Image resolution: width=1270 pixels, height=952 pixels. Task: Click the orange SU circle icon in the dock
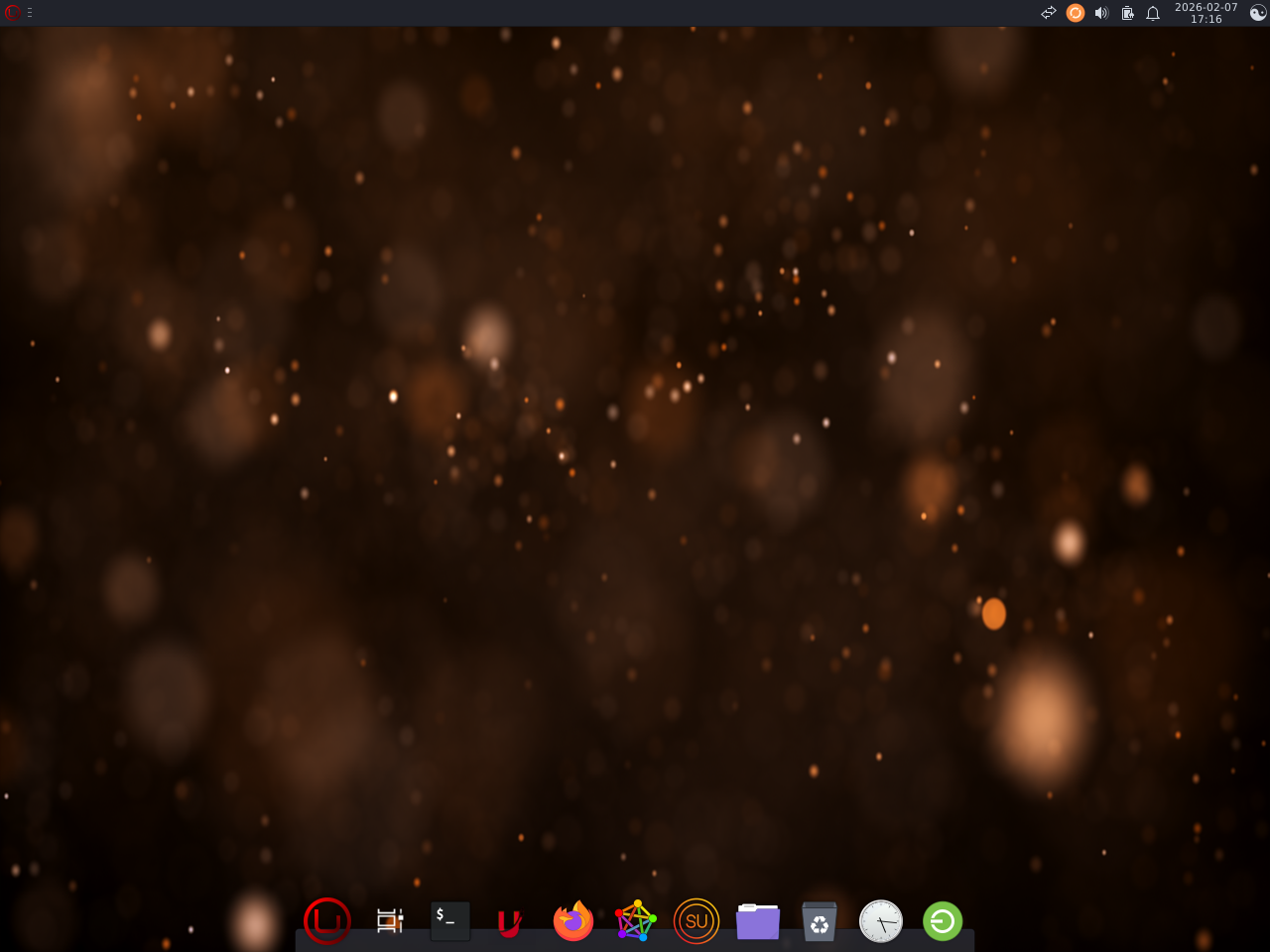click(x=697, y=921)
